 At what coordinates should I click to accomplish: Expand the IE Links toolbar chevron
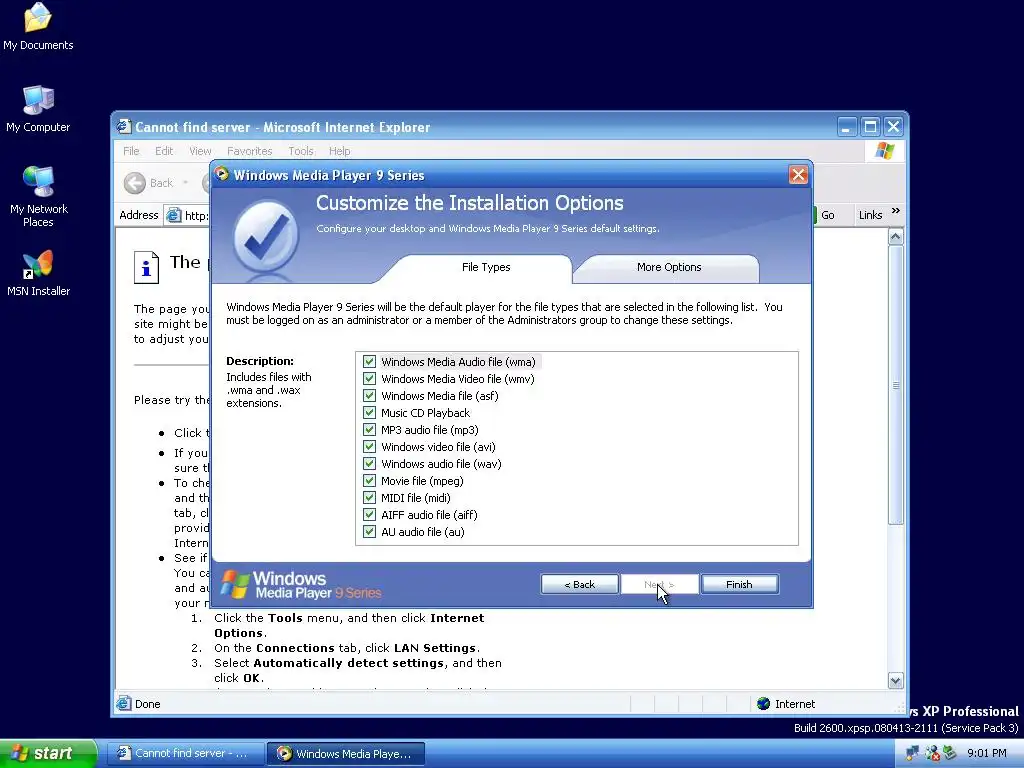click(x=895, y=211)
